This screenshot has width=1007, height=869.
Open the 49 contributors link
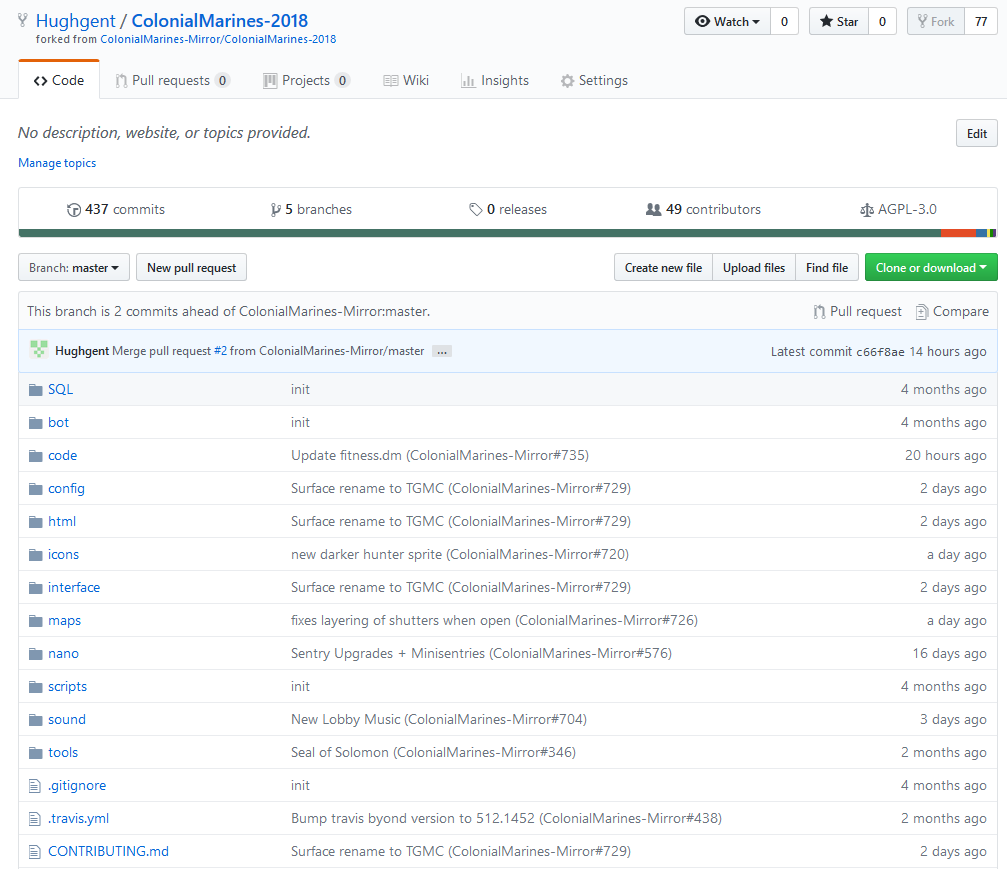pos(703,210)
